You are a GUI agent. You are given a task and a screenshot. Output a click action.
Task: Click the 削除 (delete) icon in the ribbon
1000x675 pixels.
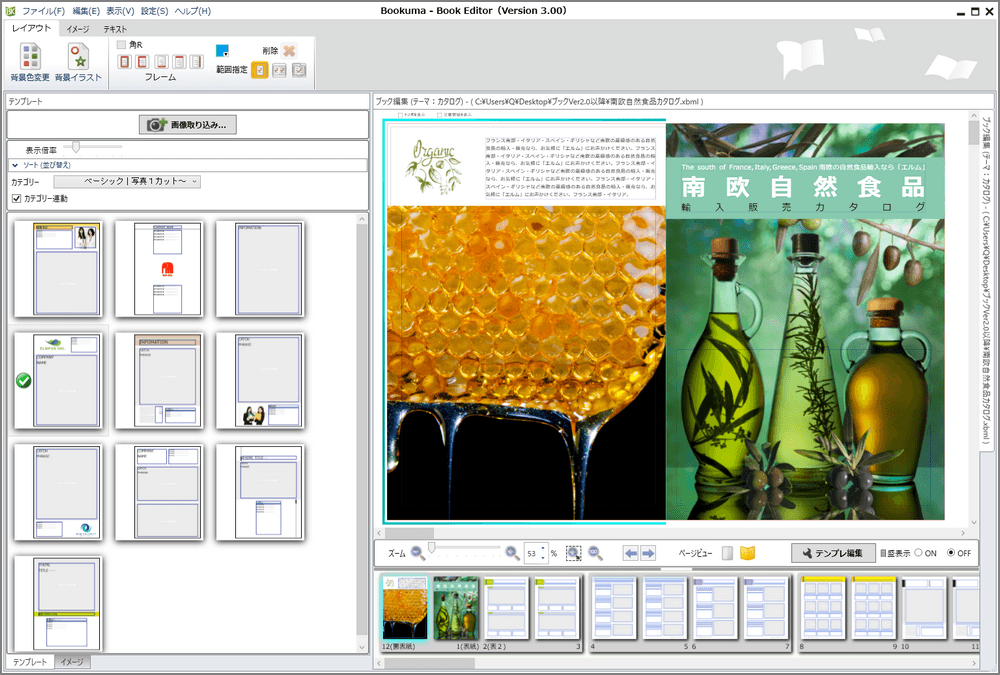tap(287, 52)
